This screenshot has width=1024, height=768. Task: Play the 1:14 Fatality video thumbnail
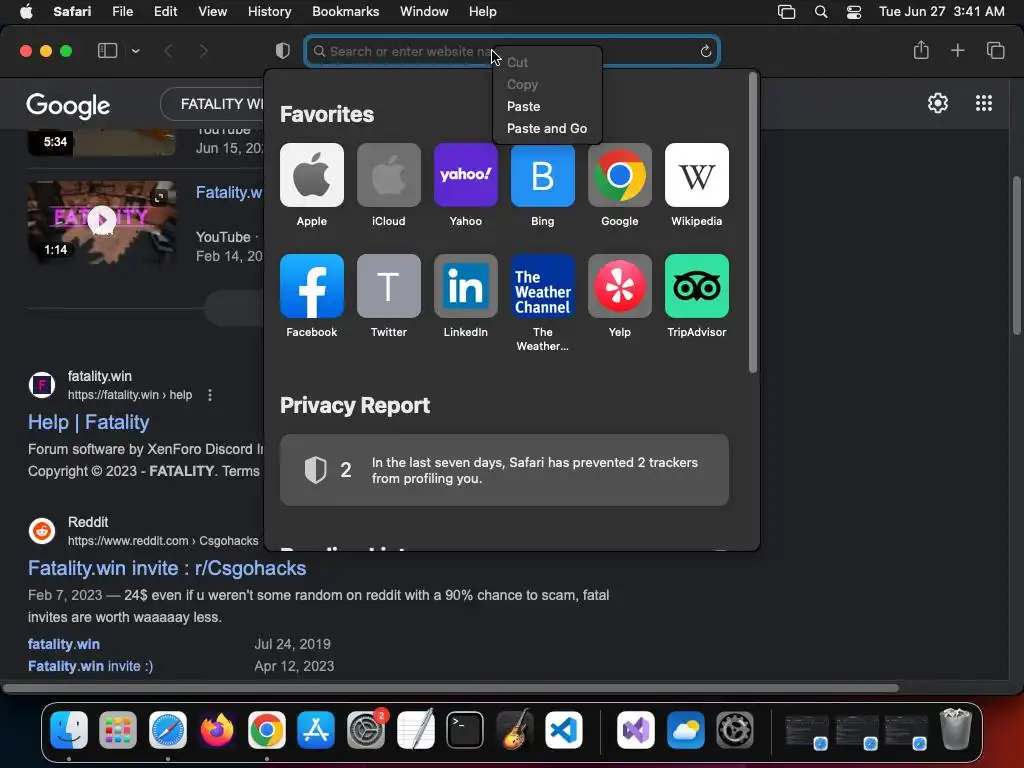tap(102, 221)
